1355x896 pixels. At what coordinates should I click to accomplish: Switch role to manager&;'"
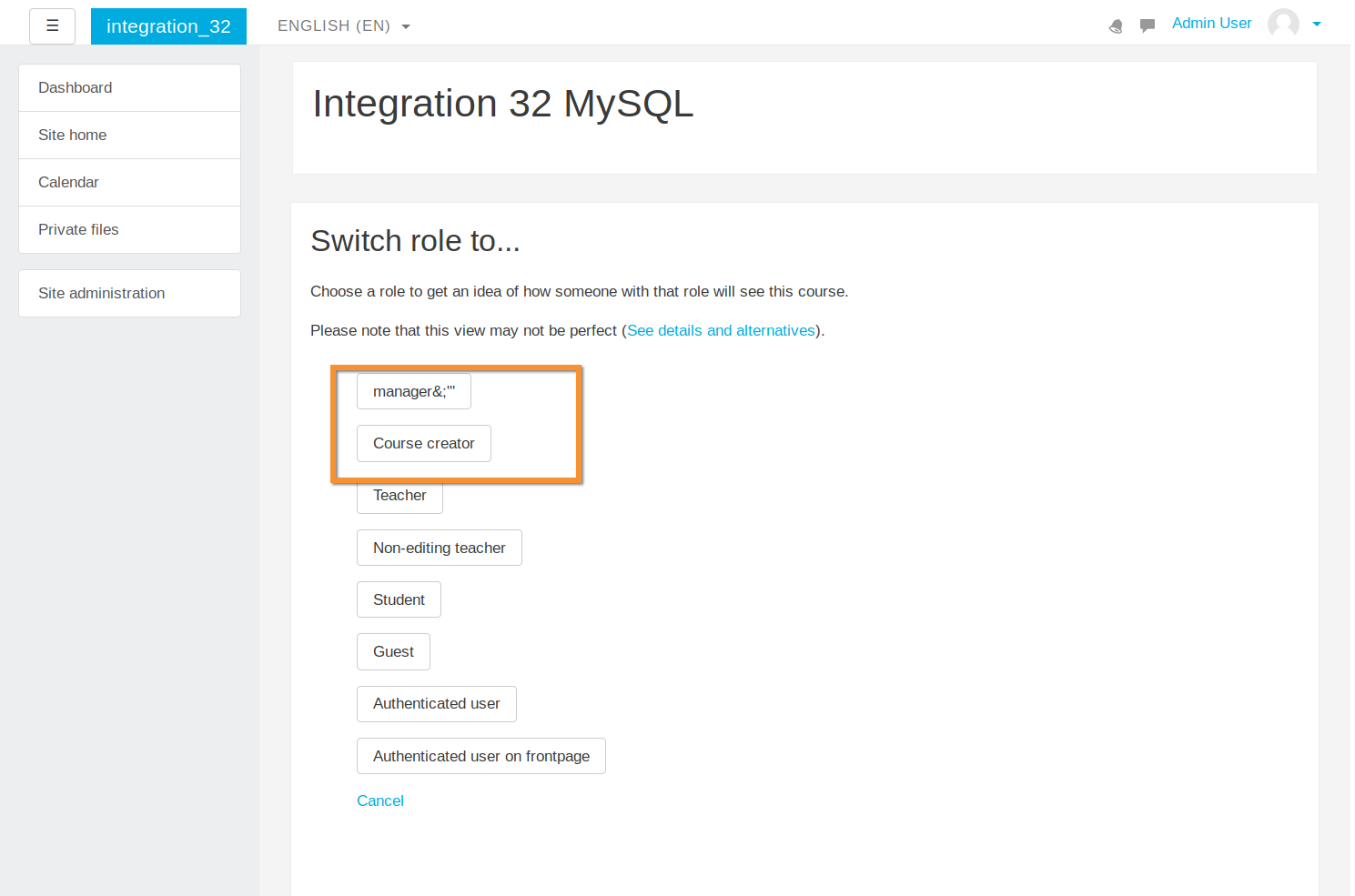[414, 391]
